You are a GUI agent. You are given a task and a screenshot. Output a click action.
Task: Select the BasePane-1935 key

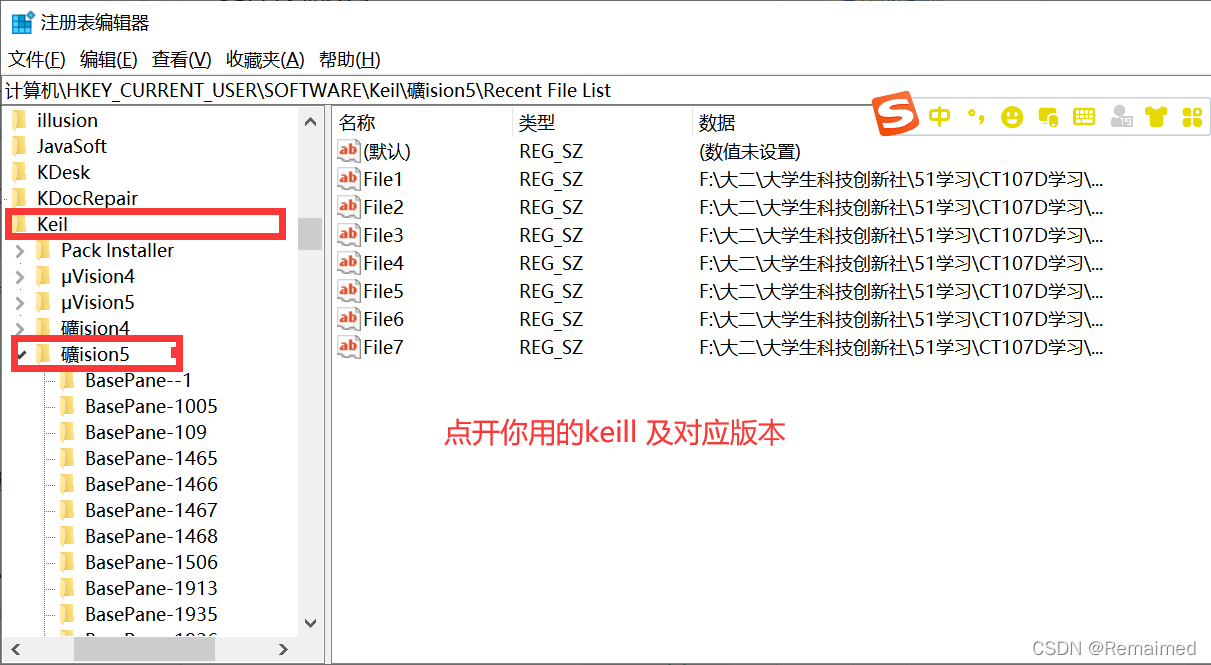[151, 614]
